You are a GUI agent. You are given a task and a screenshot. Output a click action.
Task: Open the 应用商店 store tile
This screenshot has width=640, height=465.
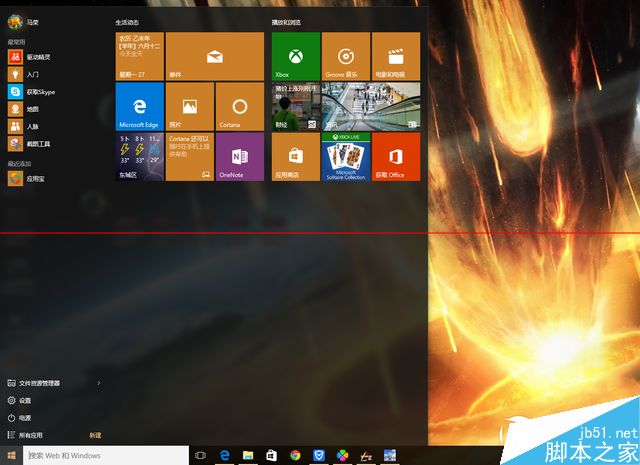click(x=295, y=157)
